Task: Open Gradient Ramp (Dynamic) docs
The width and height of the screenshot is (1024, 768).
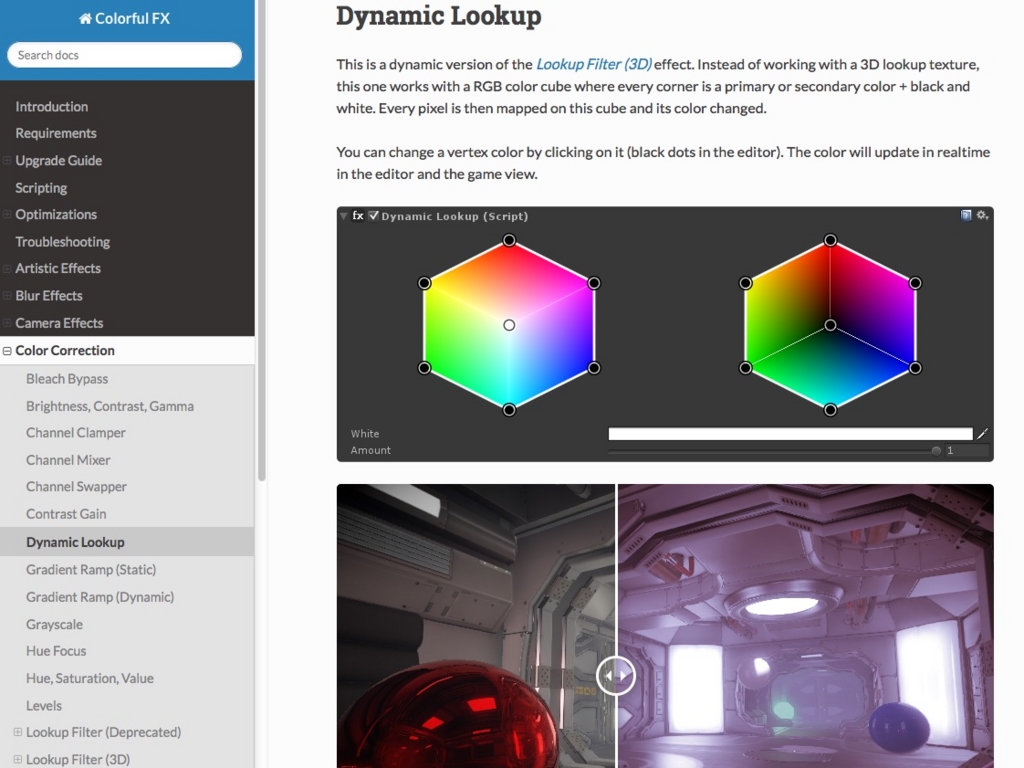Action: tap(100, 597)
